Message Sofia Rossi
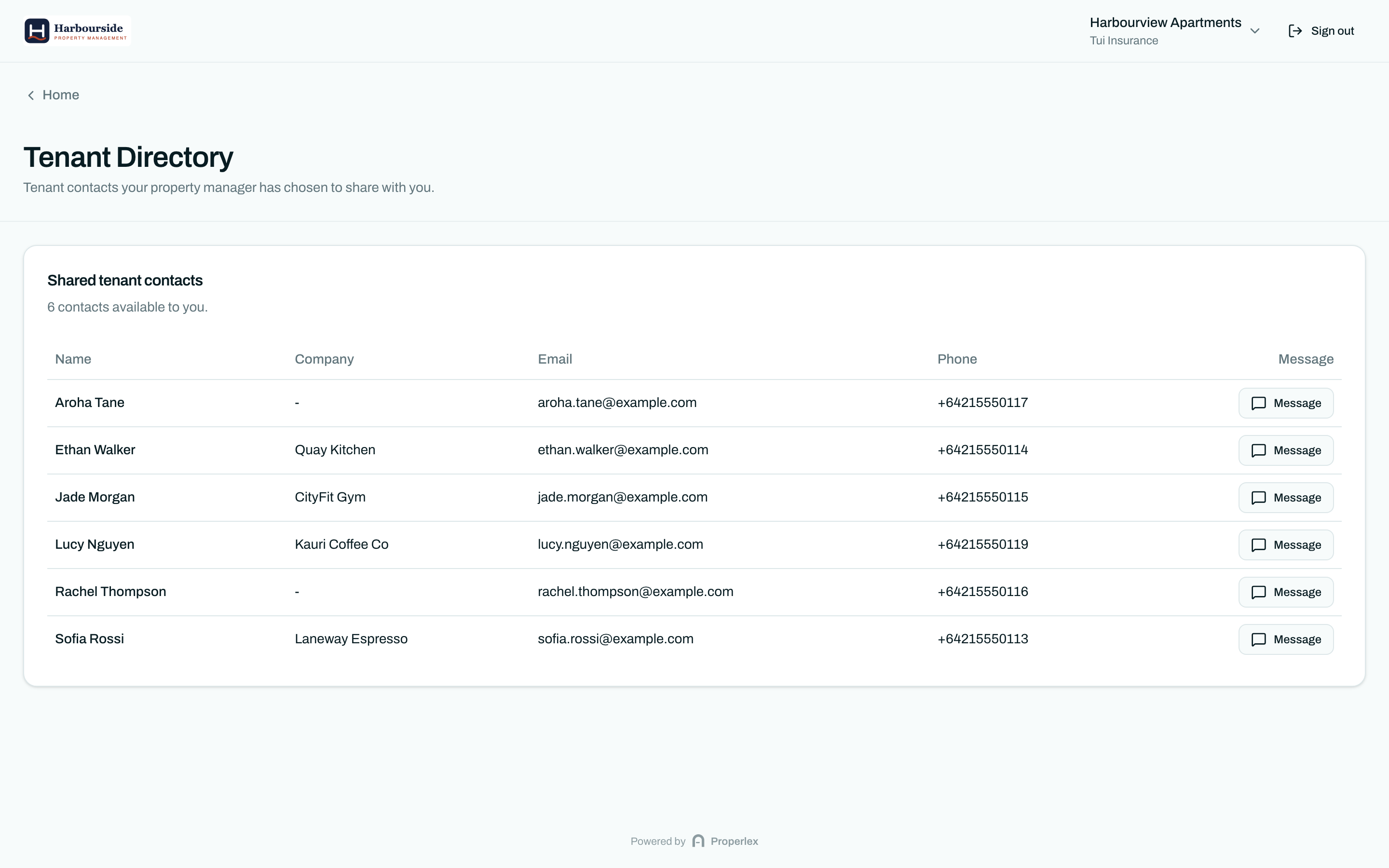 (x=1286, y=639)
